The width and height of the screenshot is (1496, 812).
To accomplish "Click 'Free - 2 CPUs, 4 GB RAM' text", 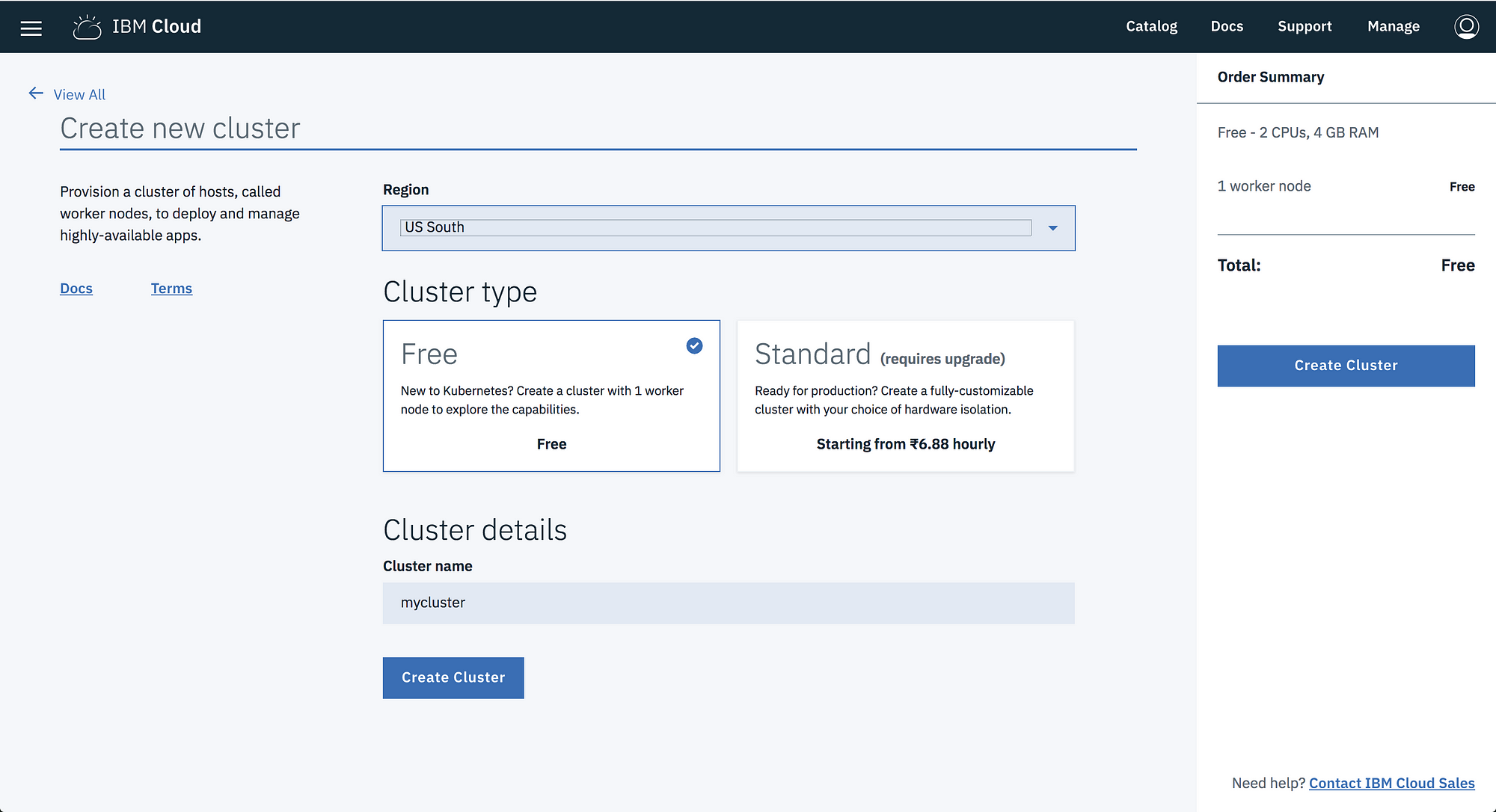I will (x=1298, y=132).
